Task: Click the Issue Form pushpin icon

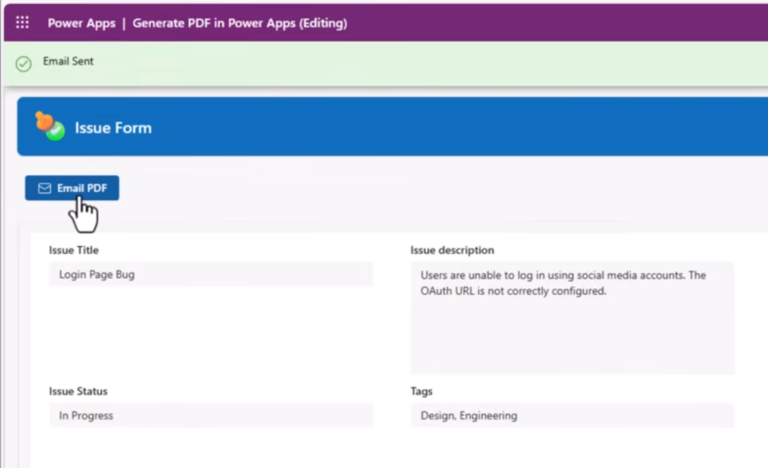Action: [x=49, y=126]
